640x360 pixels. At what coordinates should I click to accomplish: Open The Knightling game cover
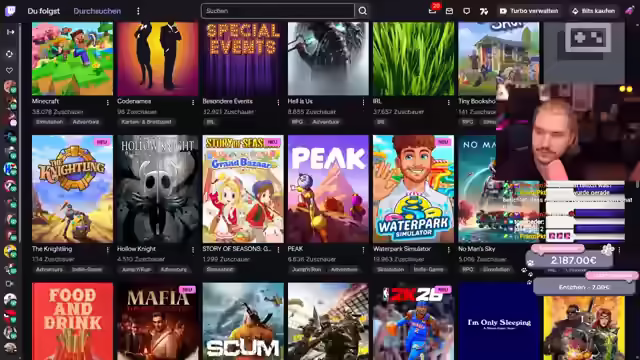click(x=73, y=189)
